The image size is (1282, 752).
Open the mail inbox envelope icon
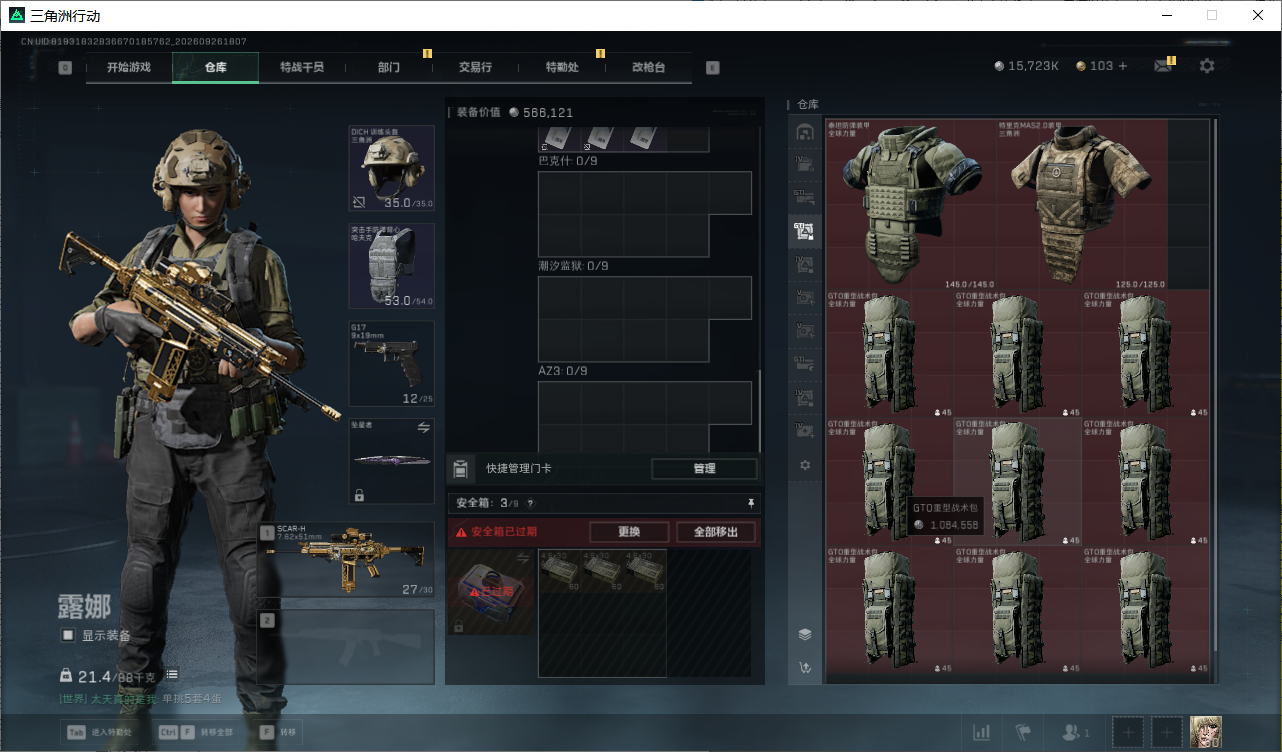point(1163,66)
